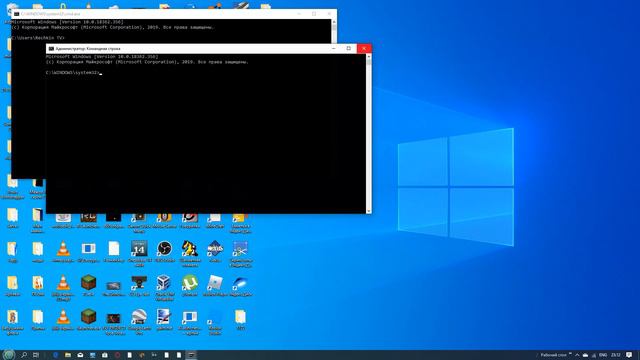The image size is (640, 360).
Task: Expand the Desktop toolbar double chevron
Action: coord(570,354)
